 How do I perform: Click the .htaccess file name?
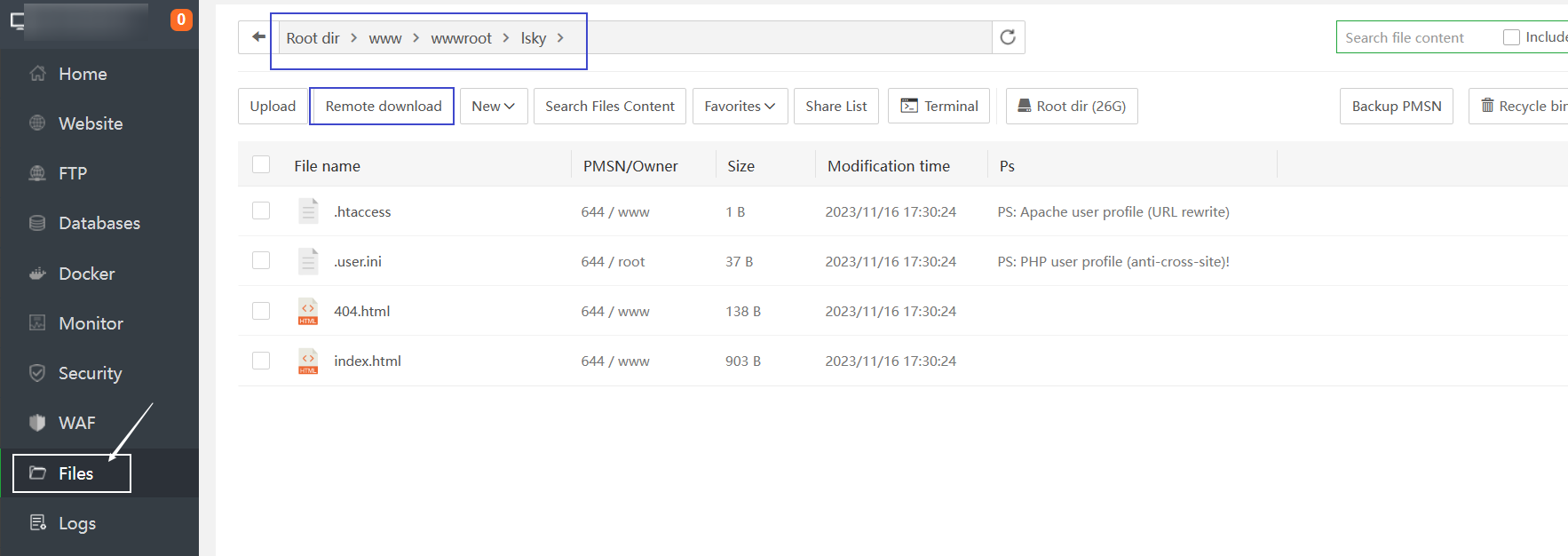362,211
